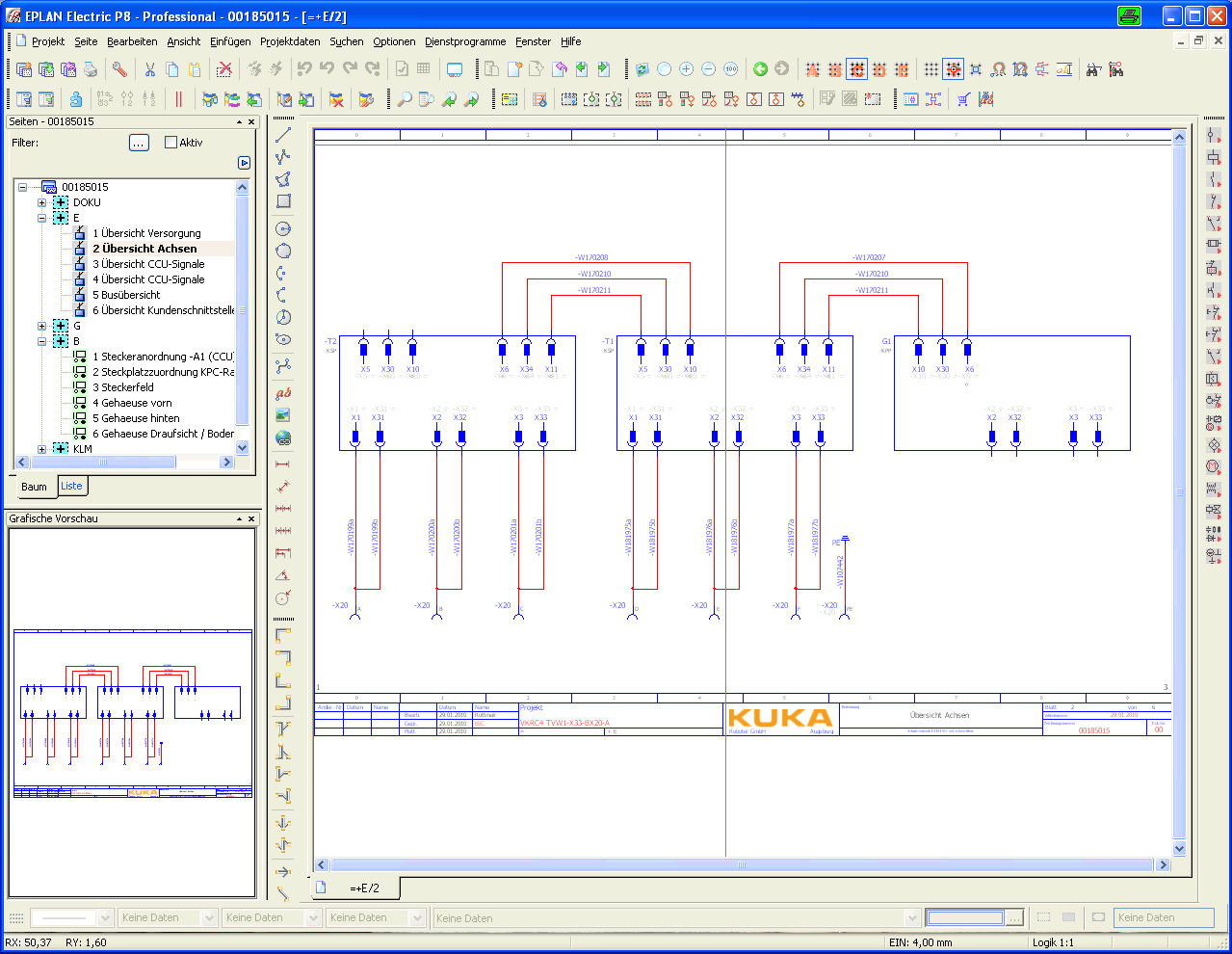Open settings via the wrench icon
The width and height of the screenshot is (1232, 954).
(119, 69)
